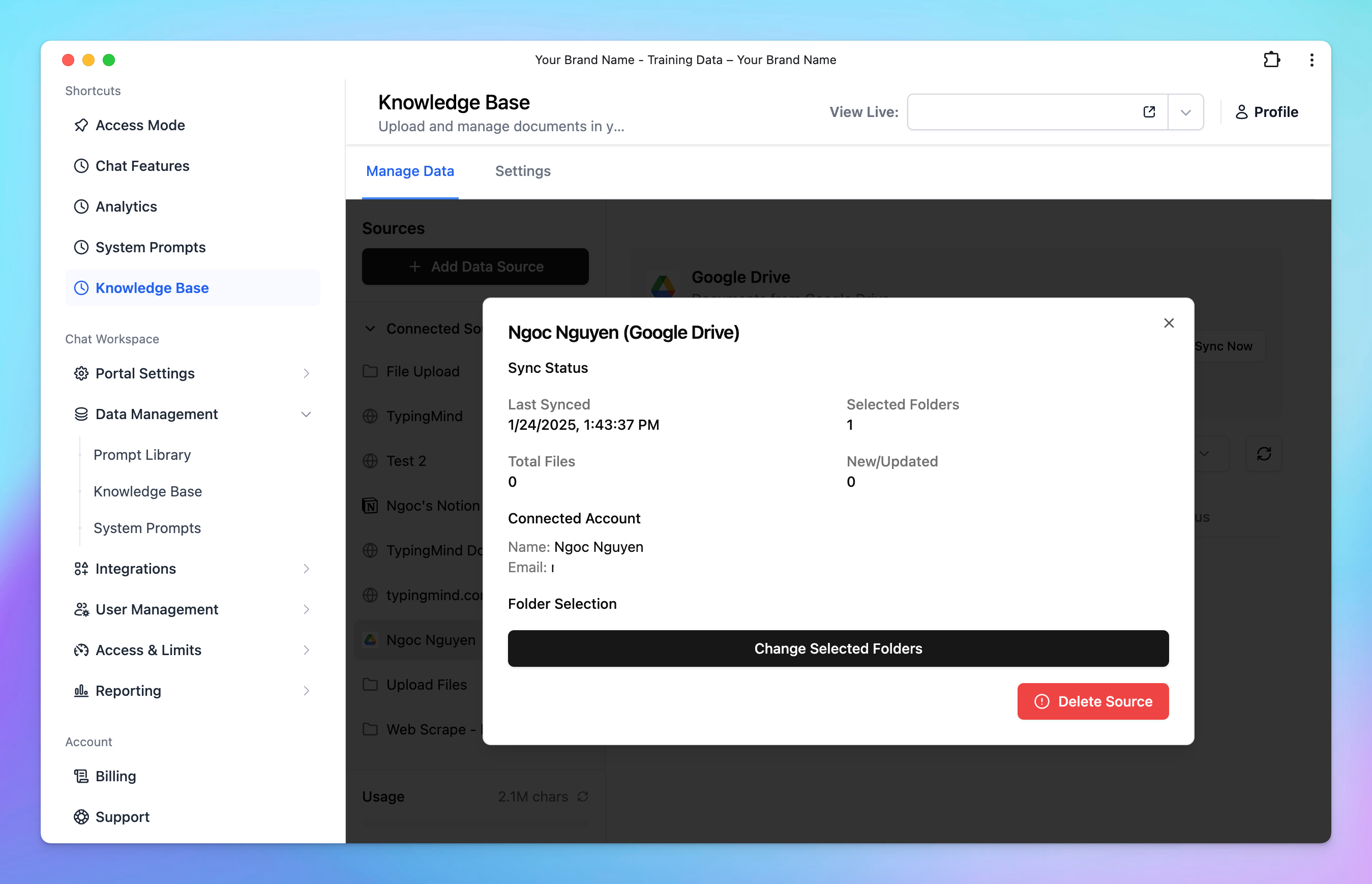Viewport: 1372px width, 884px height.
Task: Click the Google Drive logo in the panel behind the dialog
Action: tap(663, 286)
